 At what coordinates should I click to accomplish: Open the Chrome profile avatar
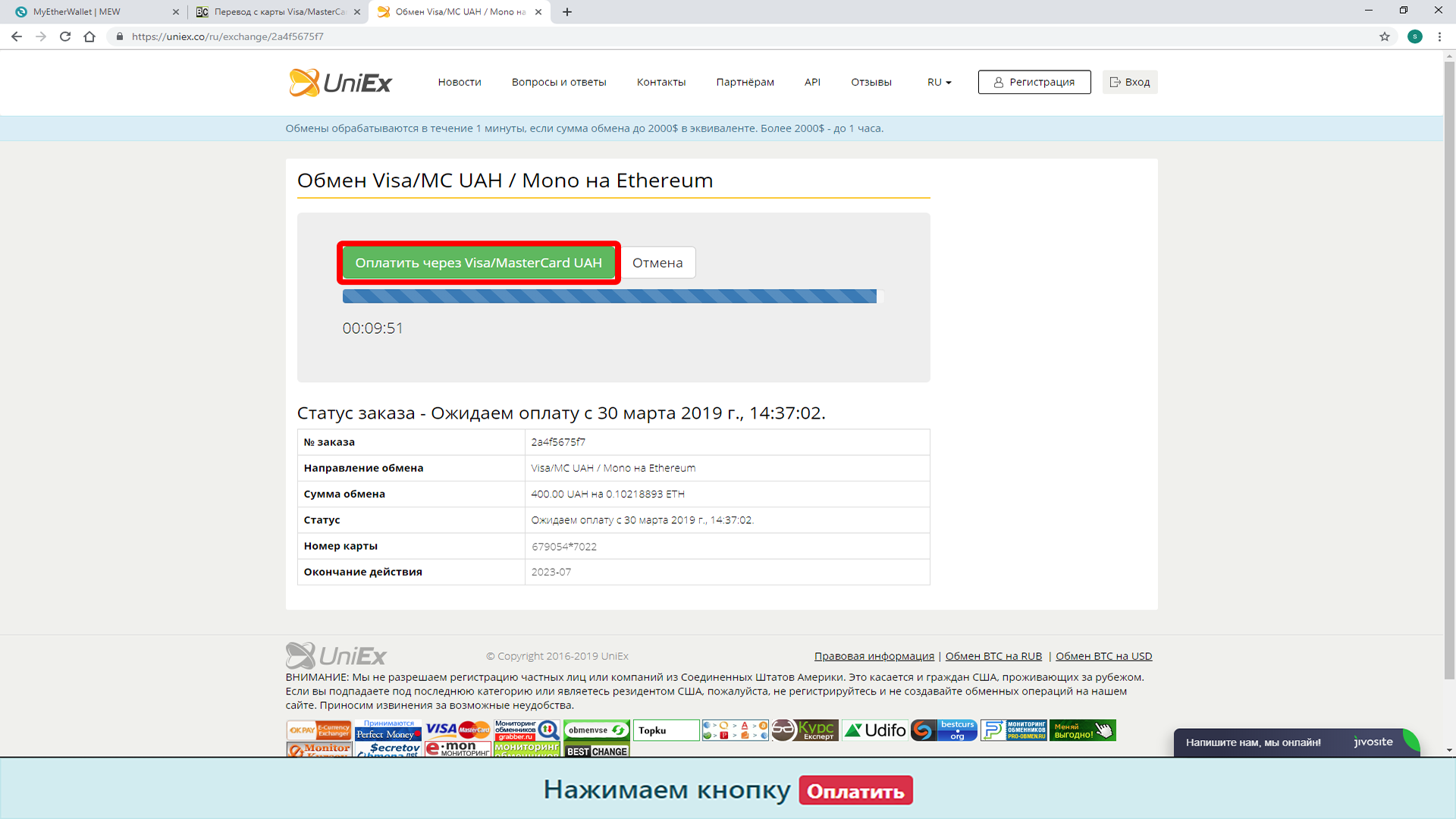pyautogui.click(x=1415, y=36)
